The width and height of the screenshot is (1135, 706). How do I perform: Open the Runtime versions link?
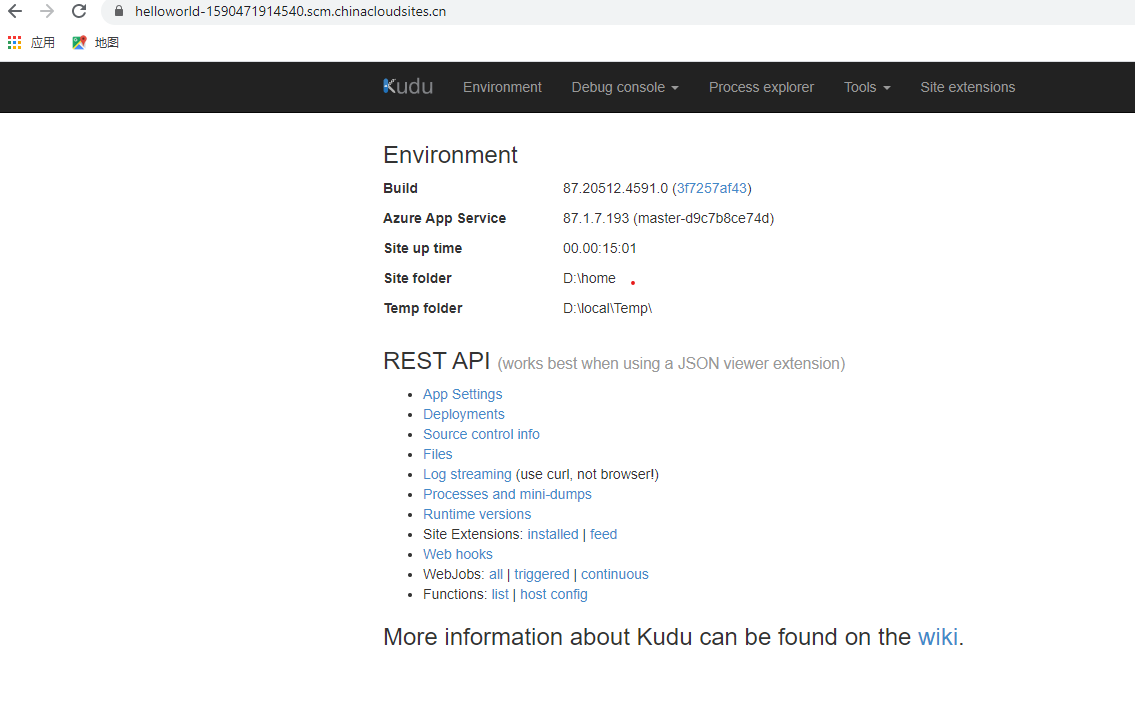477,514
